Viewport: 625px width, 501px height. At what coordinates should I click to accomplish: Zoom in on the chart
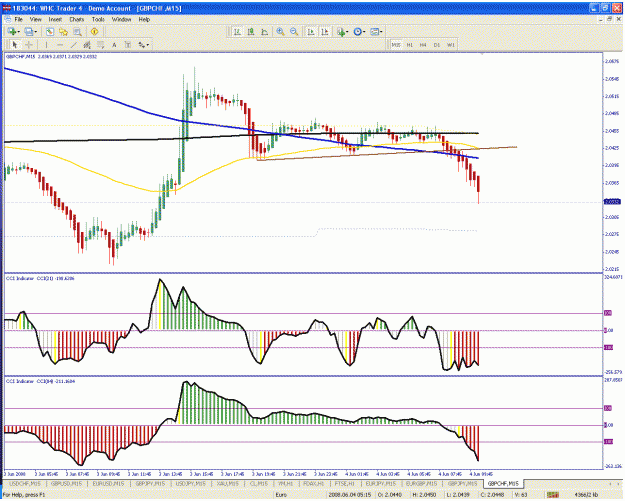click(x=281, y=31)
